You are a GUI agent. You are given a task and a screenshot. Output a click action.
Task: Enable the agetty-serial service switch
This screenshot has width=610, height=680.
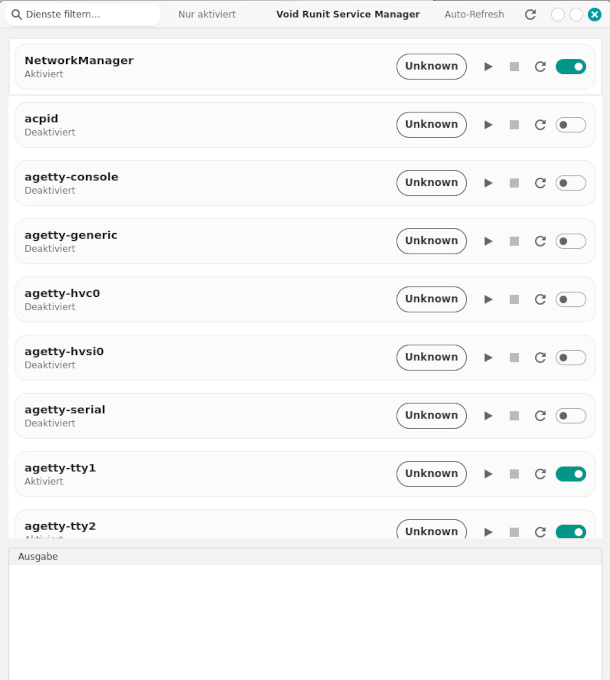[571, 415]
